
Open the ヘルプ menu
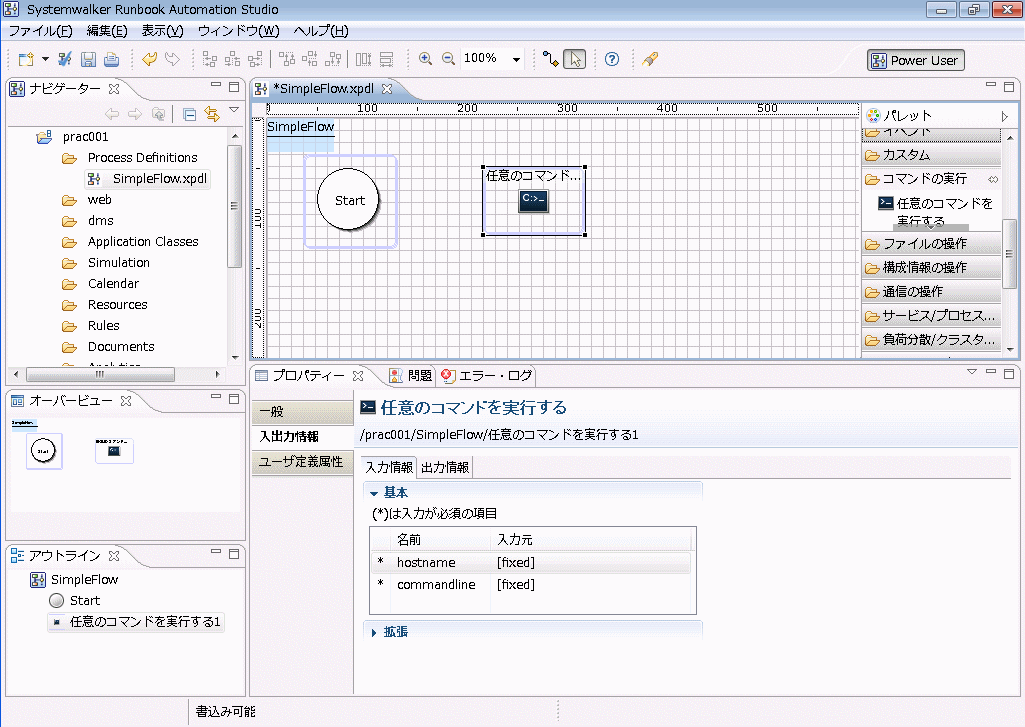coord(321,31)
